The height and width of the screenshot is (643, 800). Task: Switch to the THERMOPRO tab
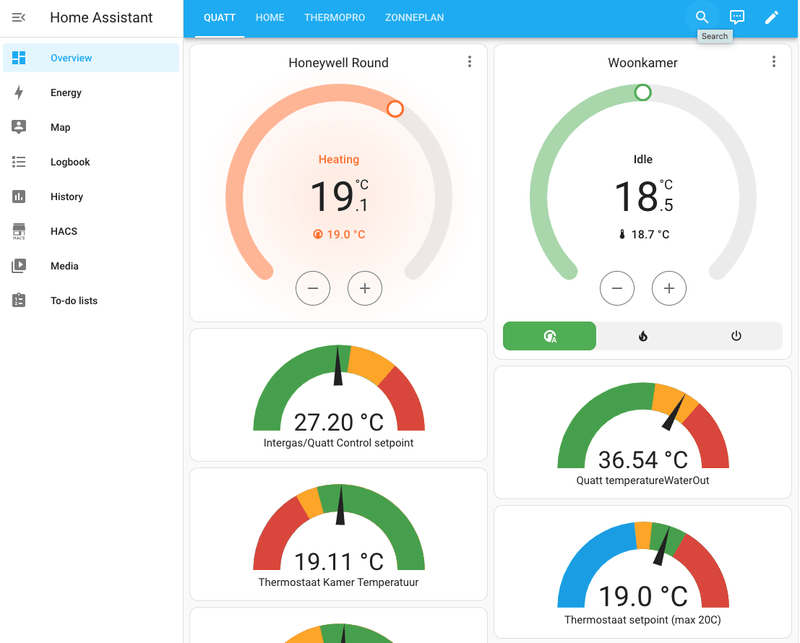pyautogui.click(x=335, y=18)
